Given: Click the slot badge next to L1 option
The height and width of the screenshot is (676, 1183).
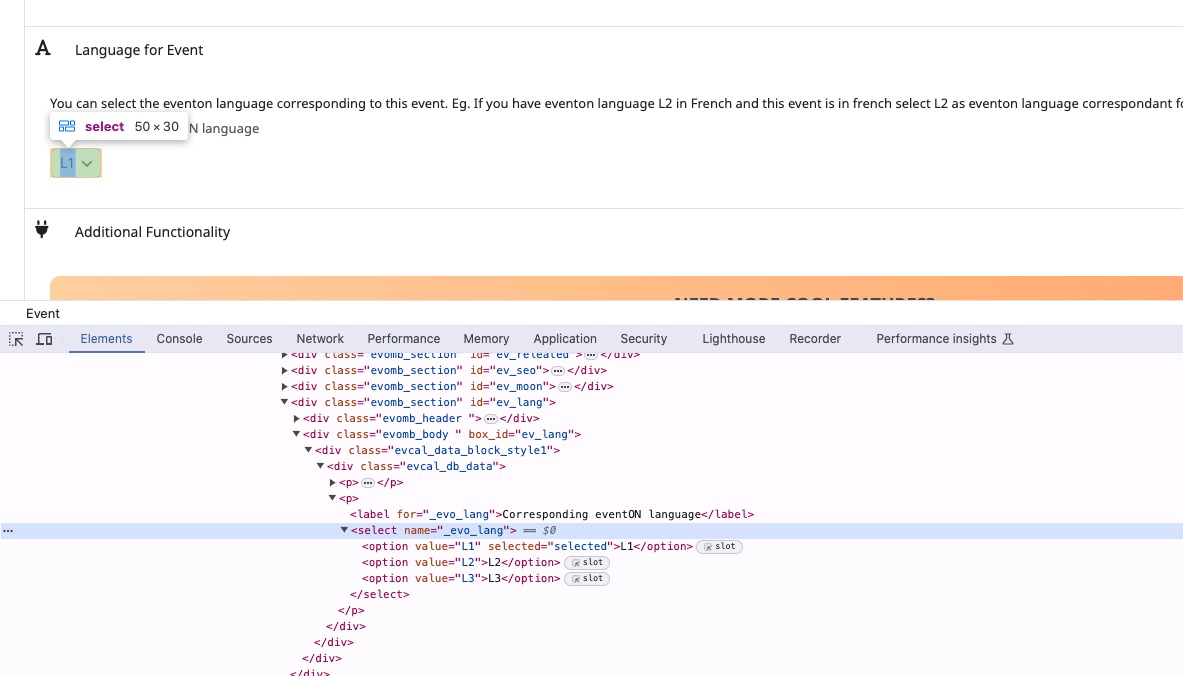Looking at the screenshot, I should (720, 547).
